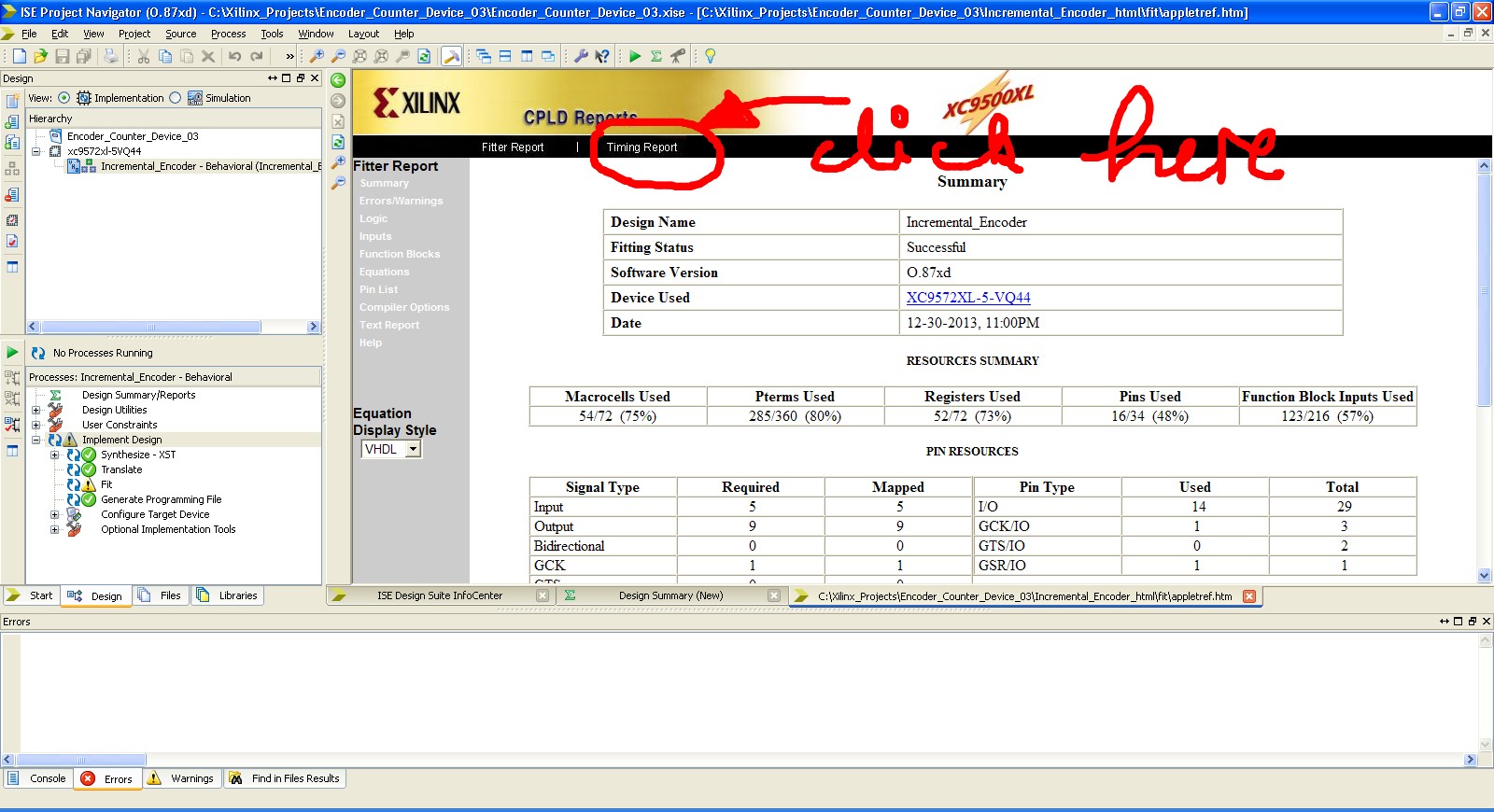Click the Open folder toolbar icon
Image resolution: width=1494 pixels, height=812 pixels.
[x=40, y=56]
